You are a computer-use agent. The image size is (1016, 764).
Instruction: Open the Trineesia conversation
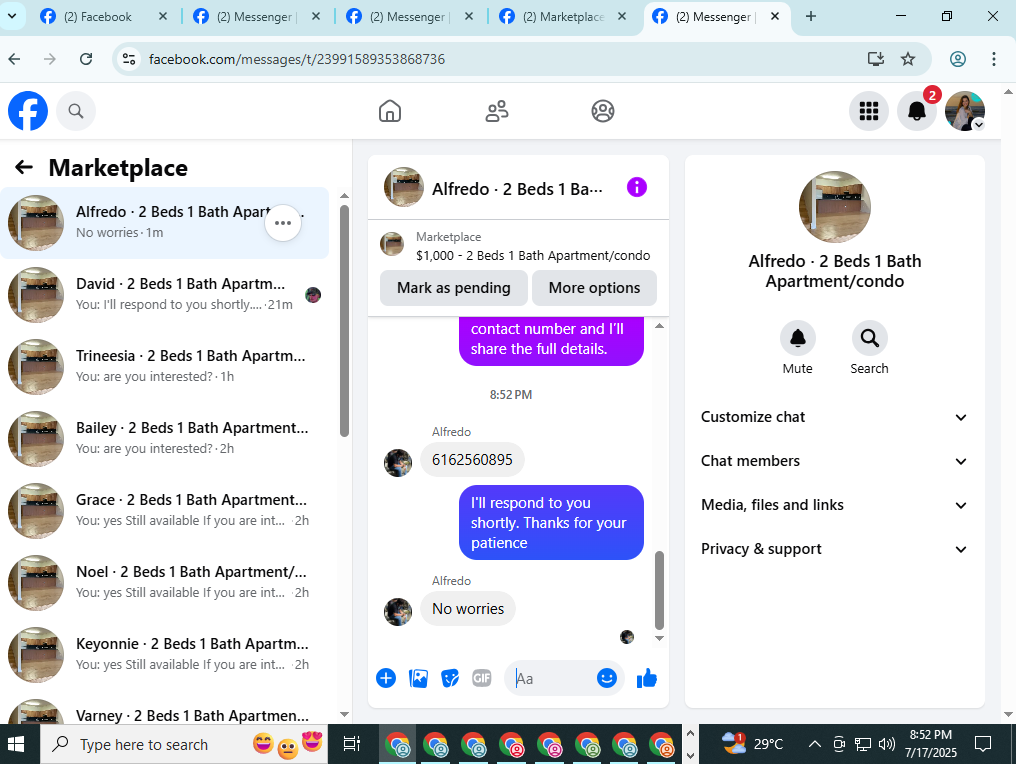coord(165,367)
